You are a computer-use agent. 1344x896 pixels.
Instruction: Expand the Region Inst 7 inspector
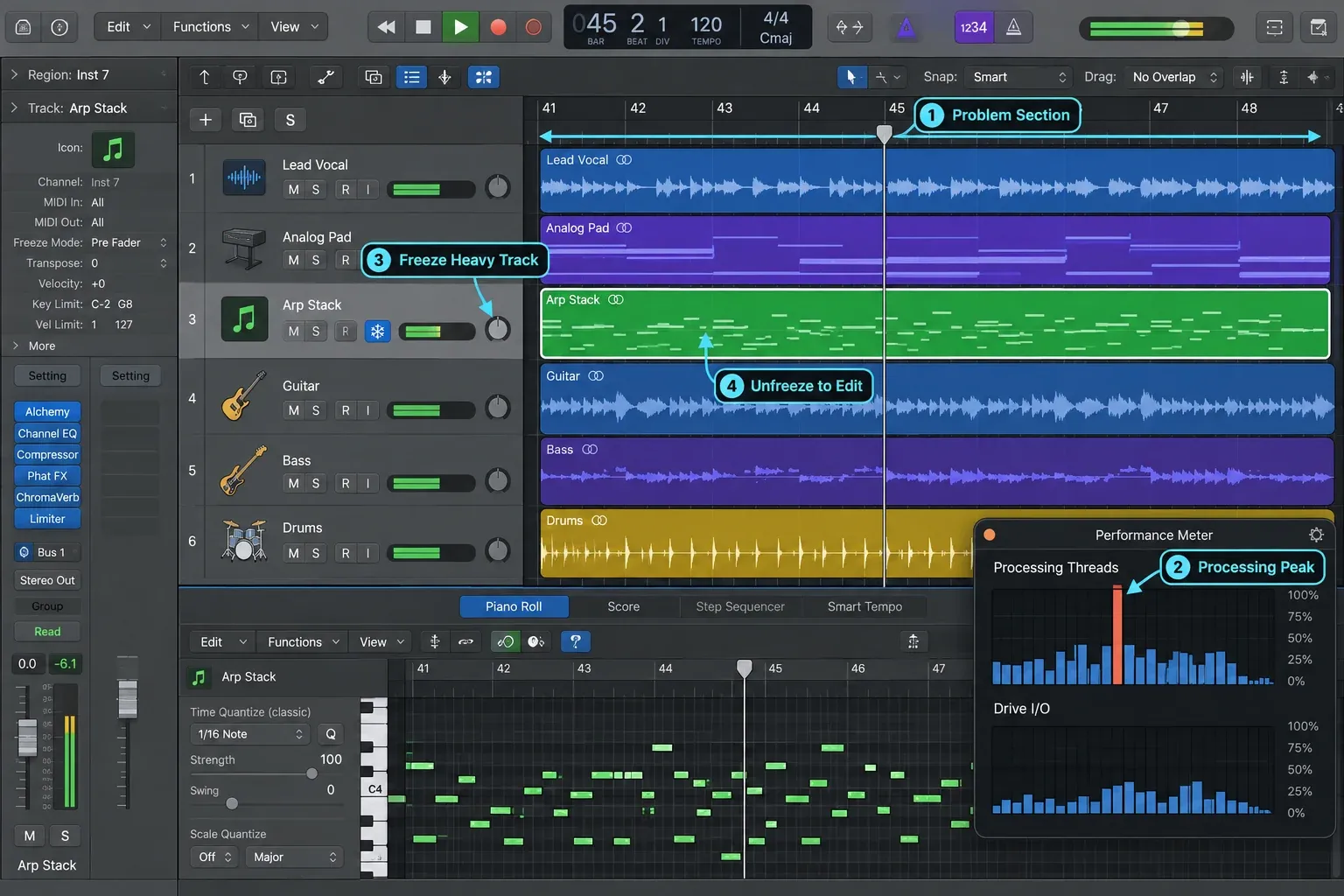pos(14,74)
